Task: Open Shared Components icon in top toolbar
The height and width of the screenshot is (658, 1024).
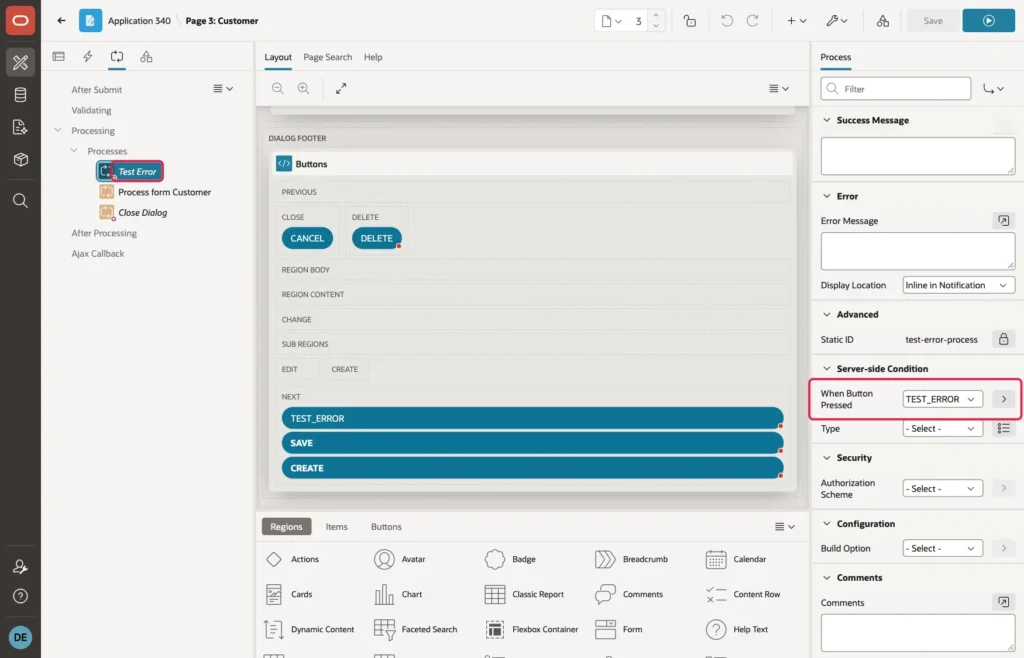Action: [x=882, y=21]
